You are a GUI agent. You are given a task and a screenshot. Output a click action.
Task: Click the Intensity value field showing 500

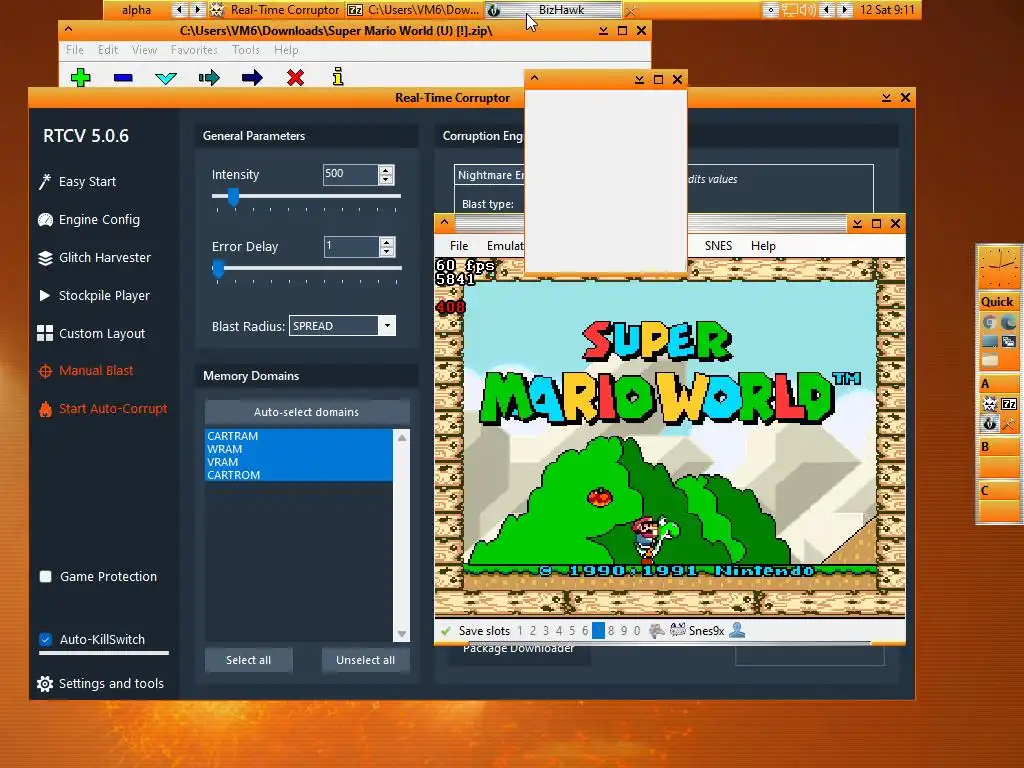(350, 174)
